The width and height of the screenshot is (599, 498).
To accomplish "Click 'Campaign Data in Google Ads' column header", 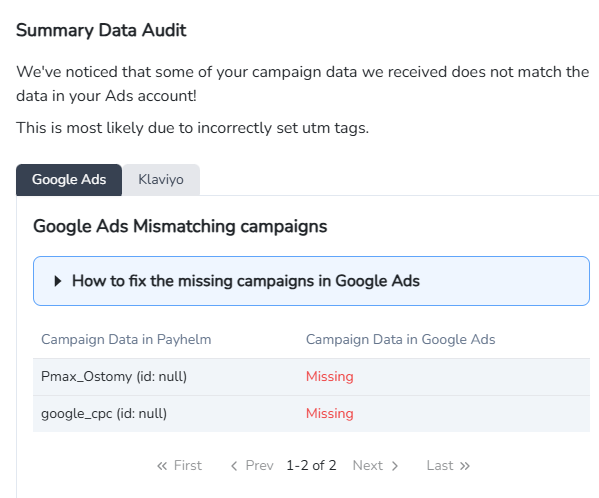I will point(400,340).
